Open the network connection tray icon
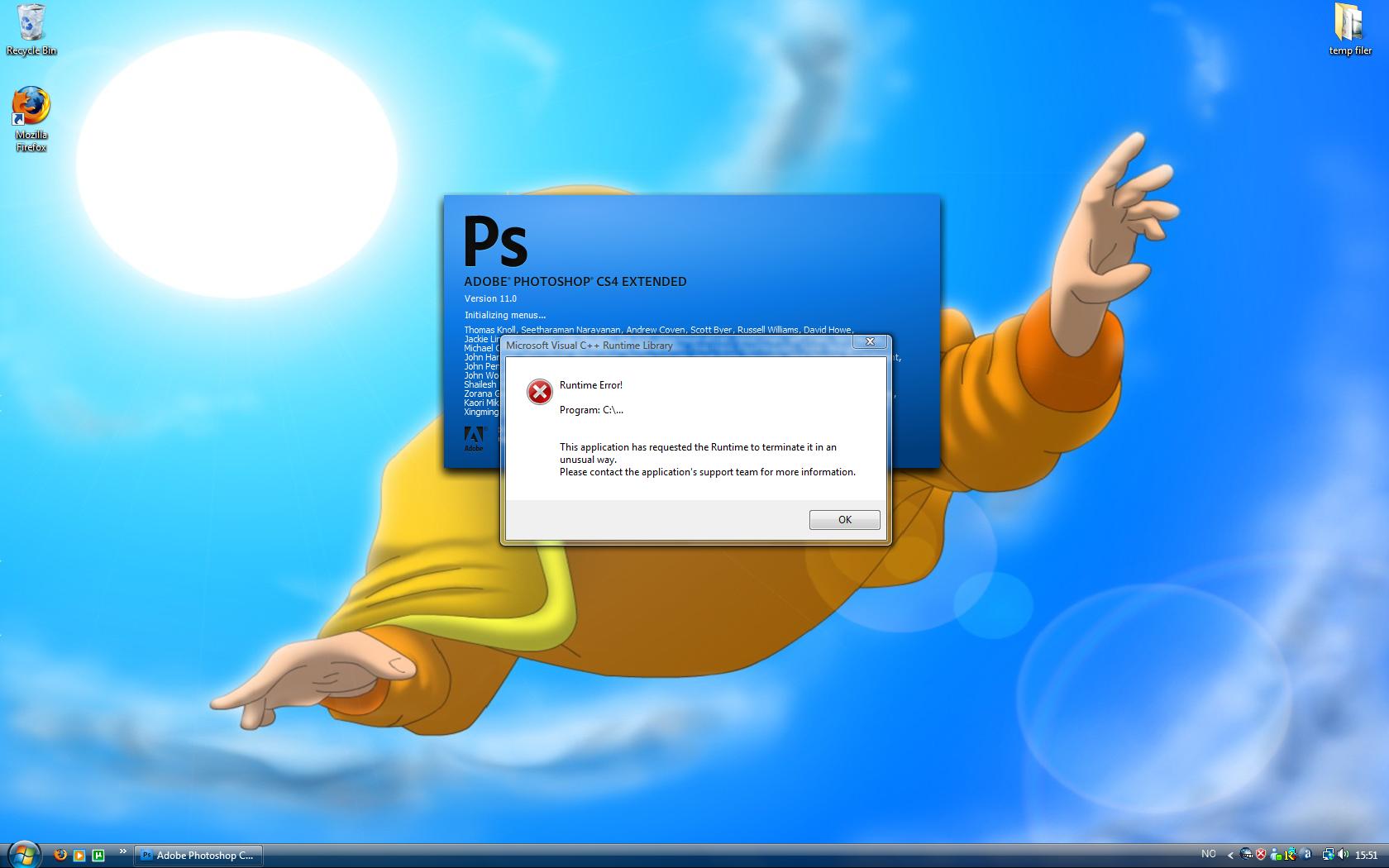The width and height of the screenshot is (1389, 868). pyautogui.click(x=1328, y=855)
